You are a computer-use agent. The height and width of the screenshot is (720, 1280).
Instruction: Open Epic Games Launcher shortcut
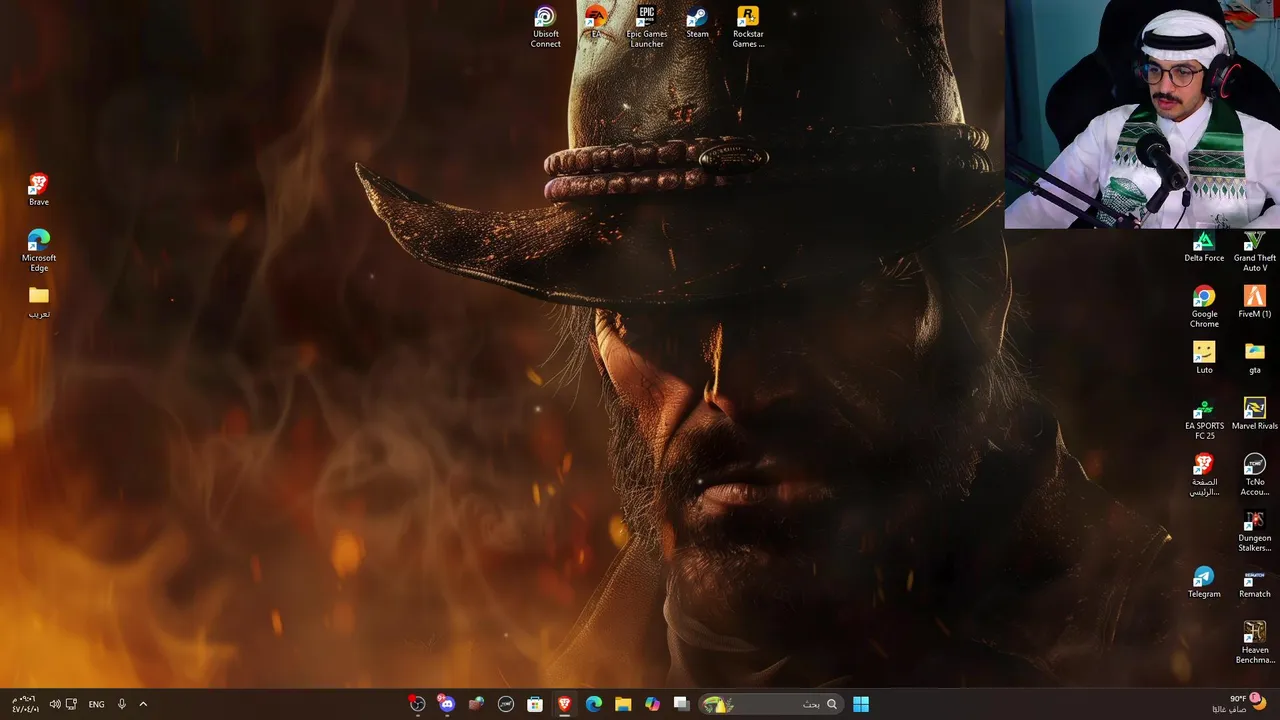[647, 27]
